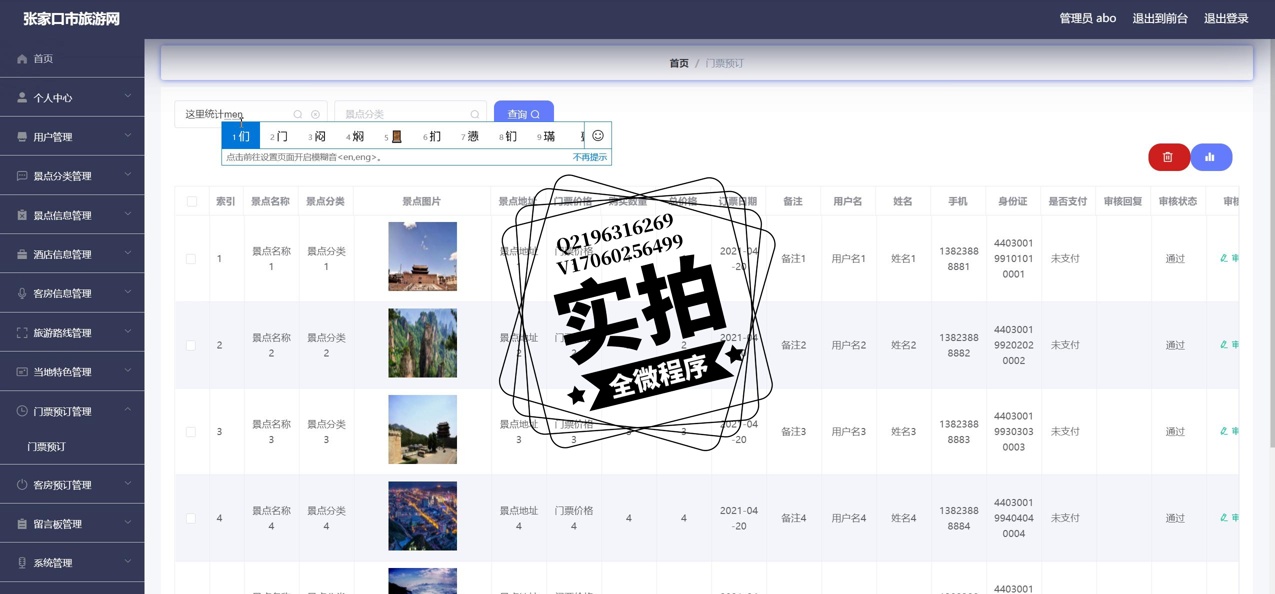Click the emoji smiley icon in IME bar
This screenshot has height=594, width=1275.
tap(598, 136)
